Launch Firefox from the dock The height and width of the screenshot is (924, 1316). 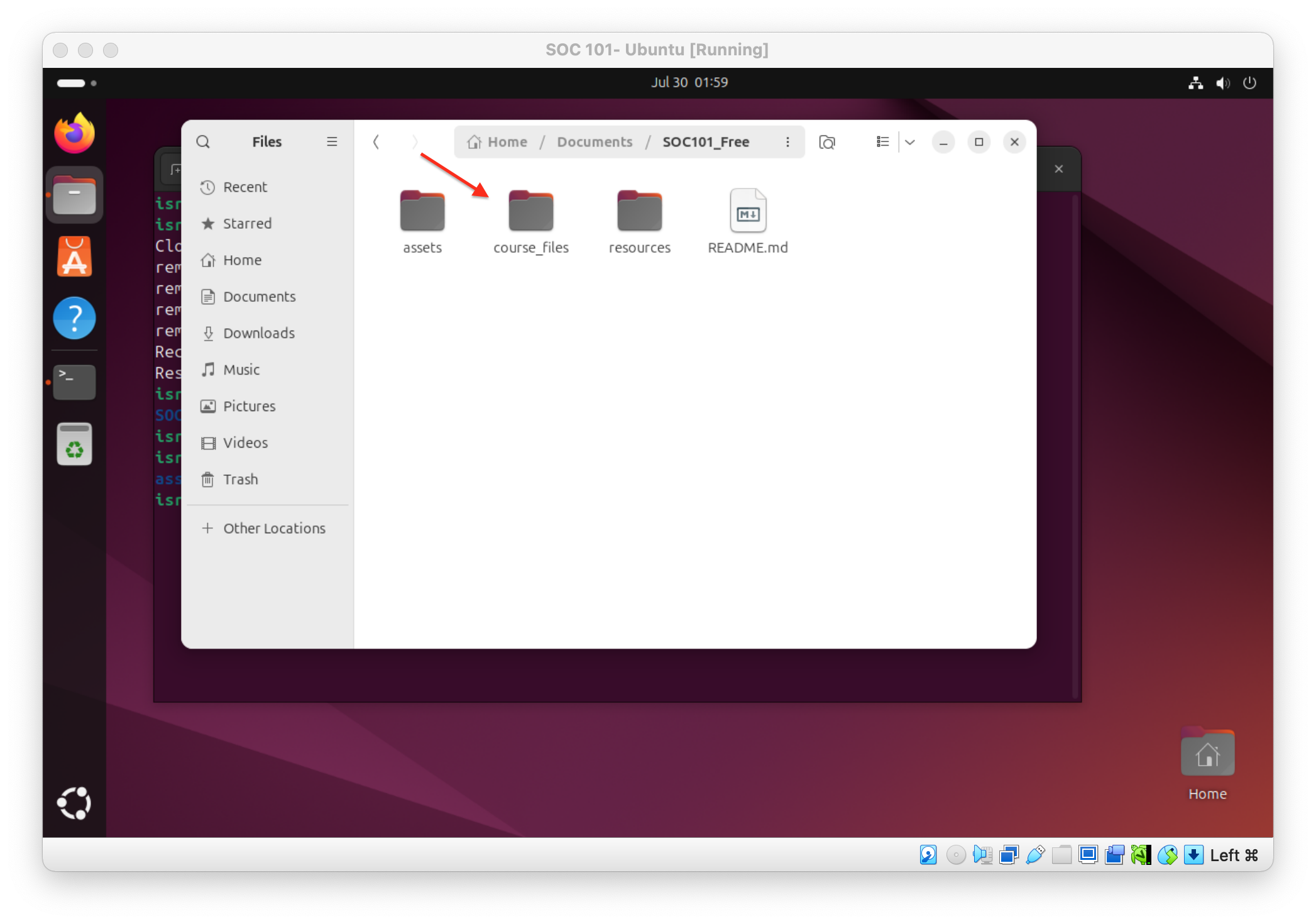coord(74,133)
